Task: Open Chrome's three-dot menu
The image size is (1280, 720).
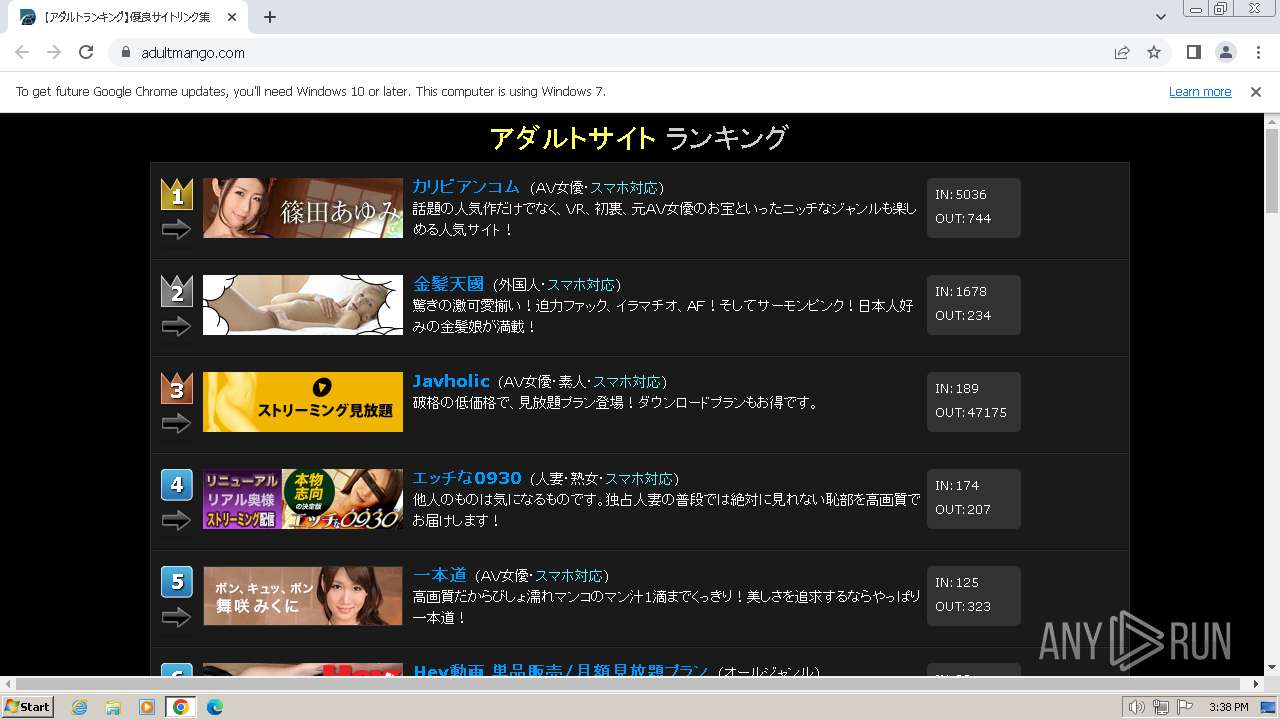Action: [x=1258, y=53]
